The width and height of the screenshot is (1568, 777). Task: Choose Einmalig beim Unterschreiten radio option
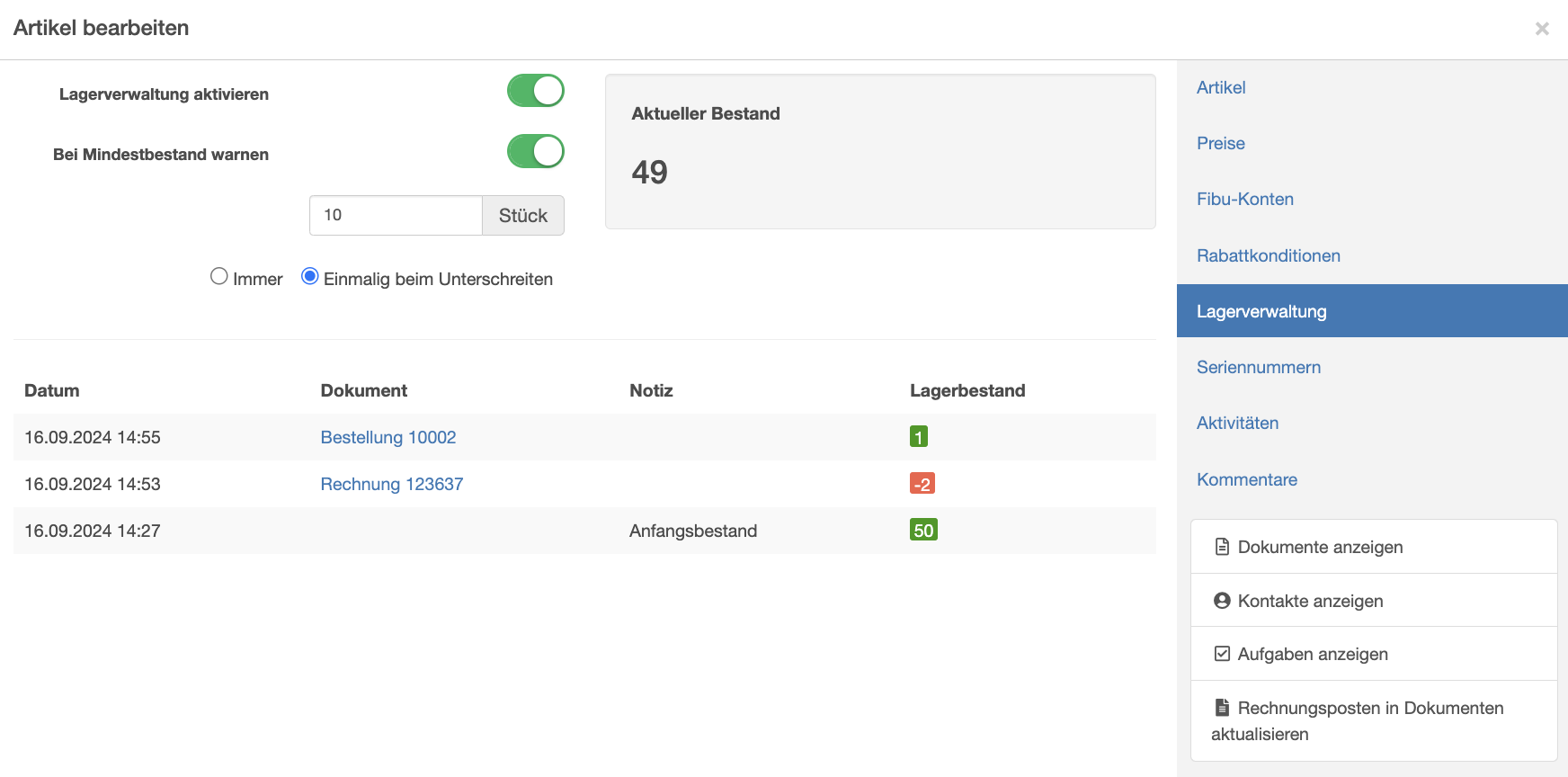(x=310, y=277)
